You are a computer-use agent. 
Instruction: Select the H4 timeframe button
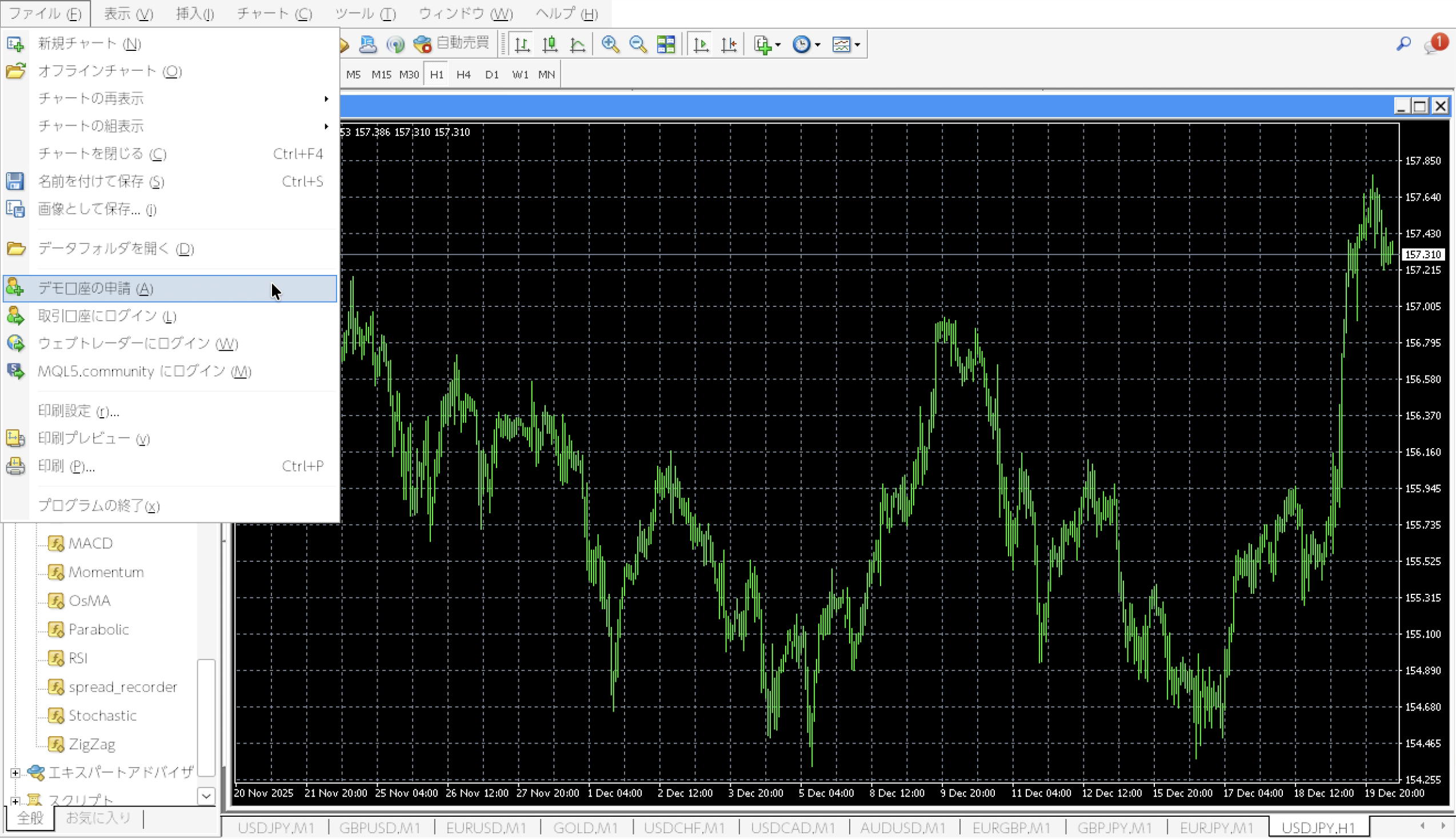[463, 75]
